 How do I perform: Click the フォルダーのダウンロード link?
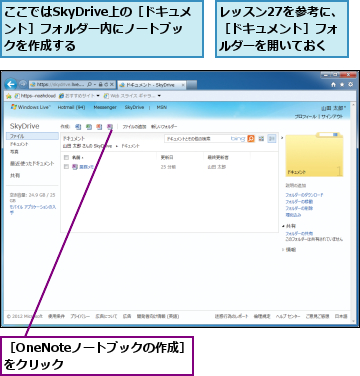pyautogui.click(x=304, y=195)
